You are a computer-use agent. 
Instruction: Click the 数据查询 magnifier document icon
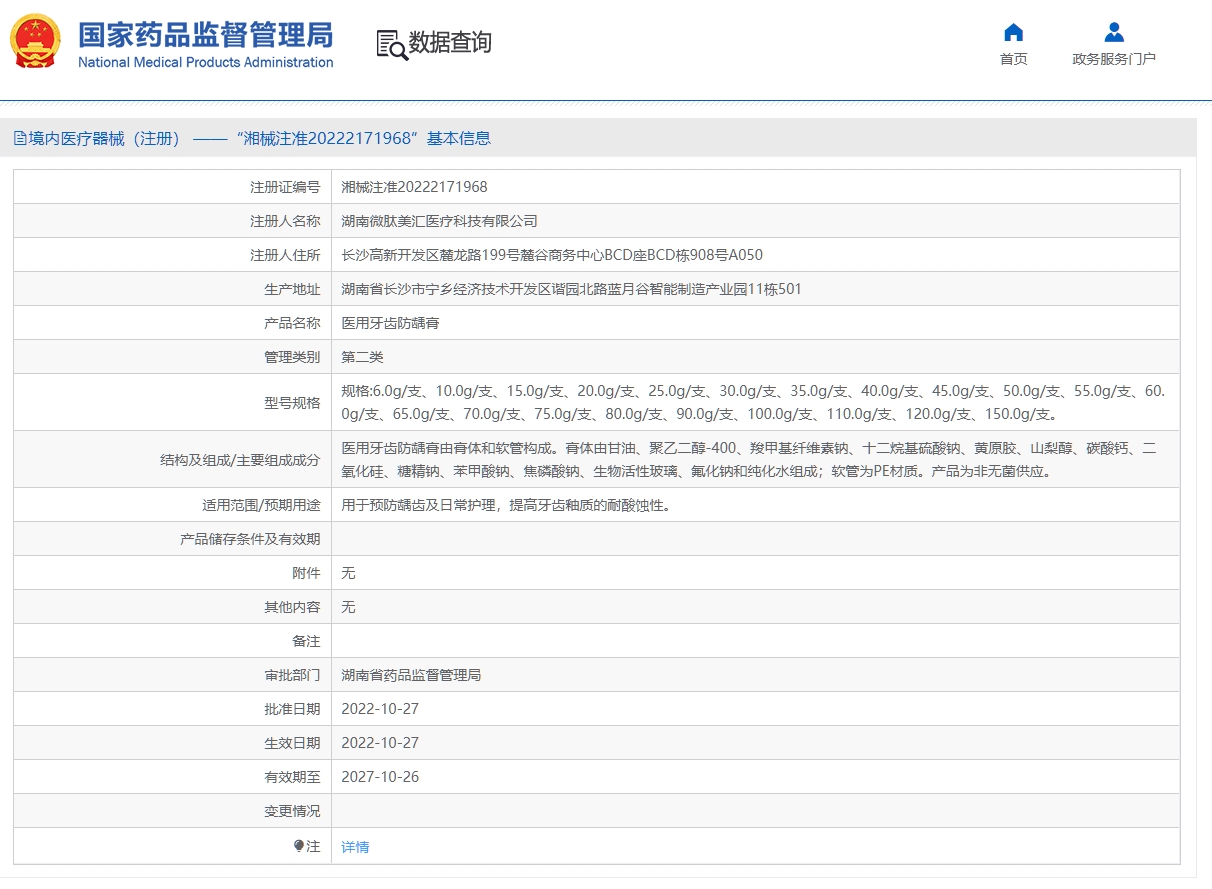[x=391, y=44]
